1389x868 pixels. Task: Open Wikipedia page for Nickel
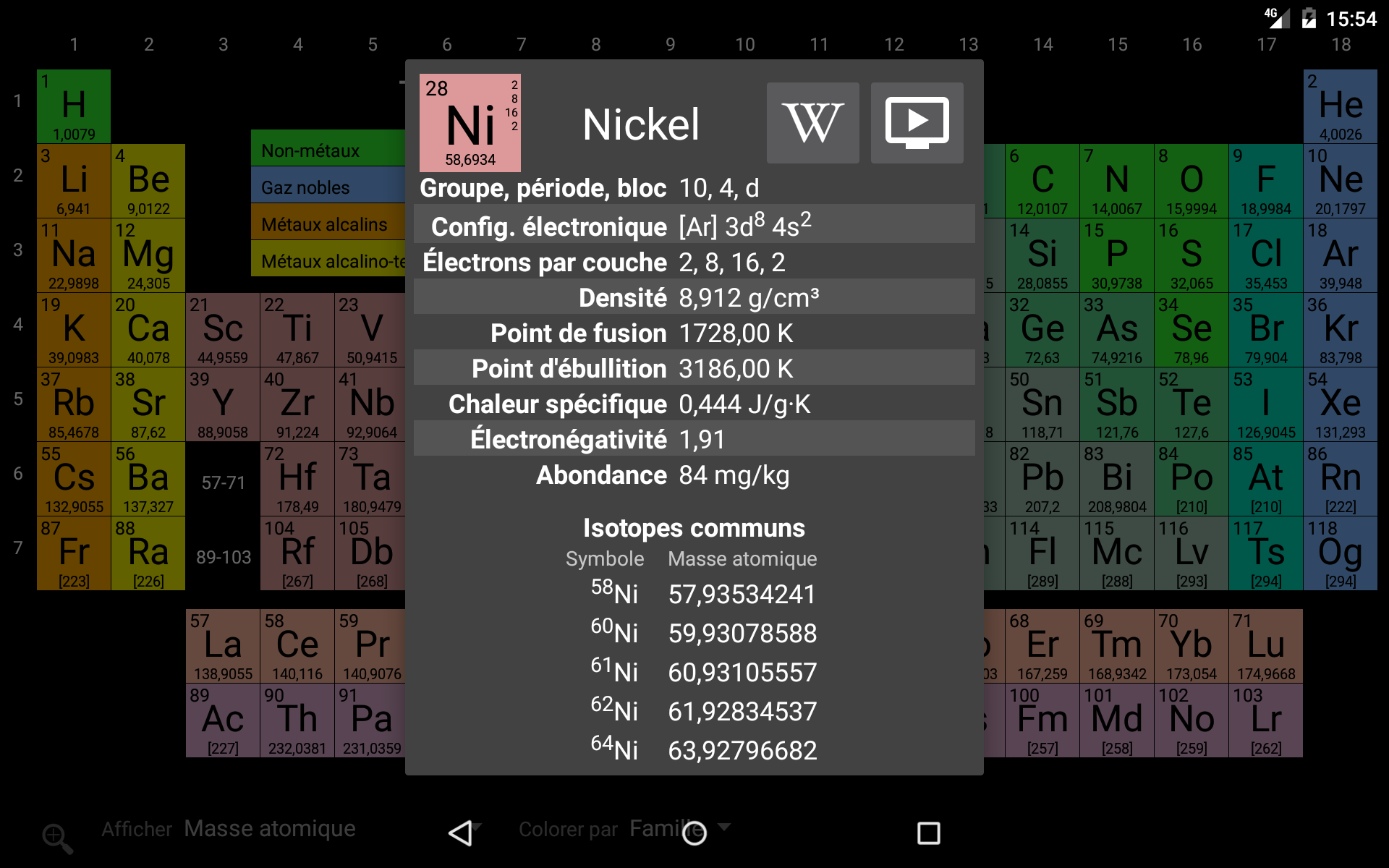(812, 123)
